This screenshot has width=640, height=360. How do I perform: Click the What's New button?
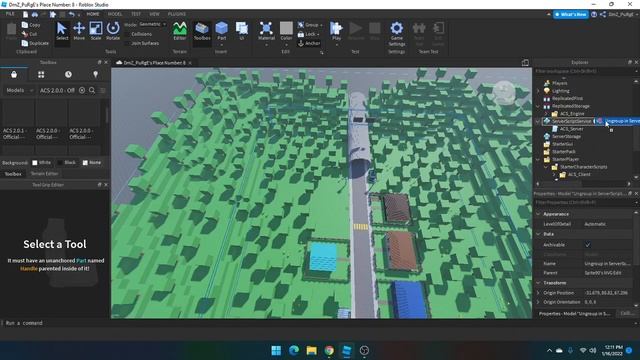pyautogui.click(x=571, y=14)
